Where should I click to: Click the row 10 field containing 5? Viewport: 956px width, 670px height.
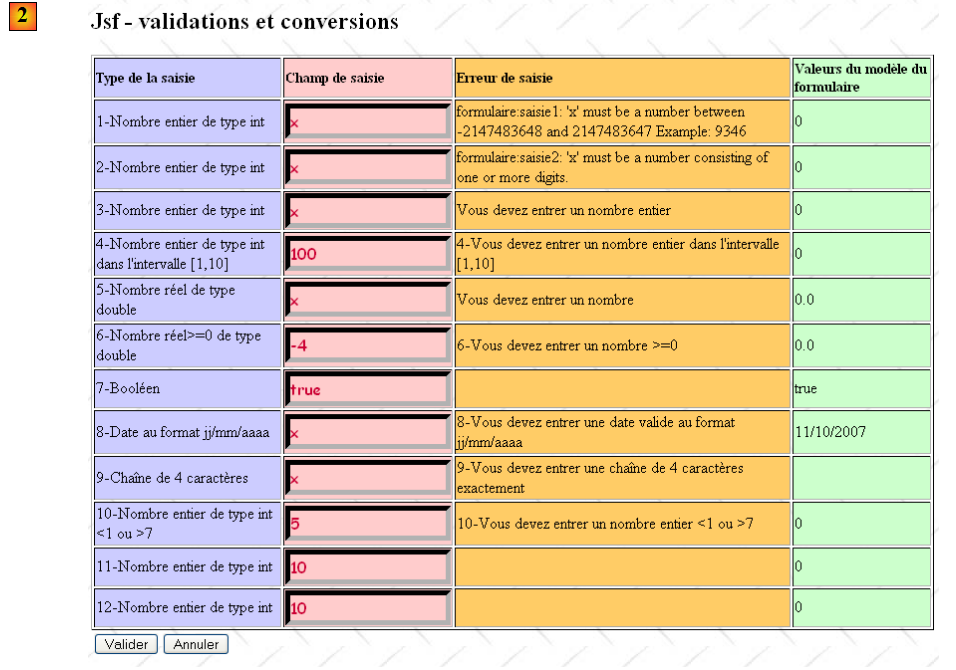click(x=367, y=523)
